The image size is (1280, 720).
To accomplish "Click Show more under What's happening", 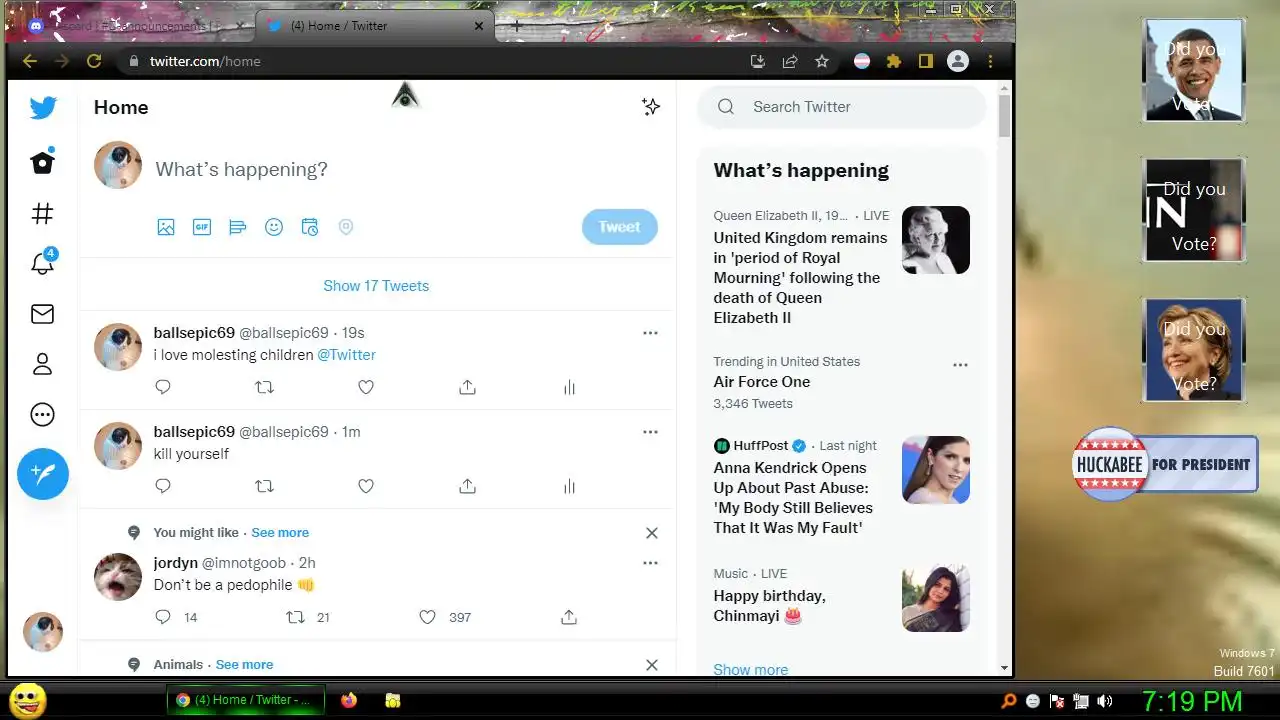I will (x=750, y=670).
